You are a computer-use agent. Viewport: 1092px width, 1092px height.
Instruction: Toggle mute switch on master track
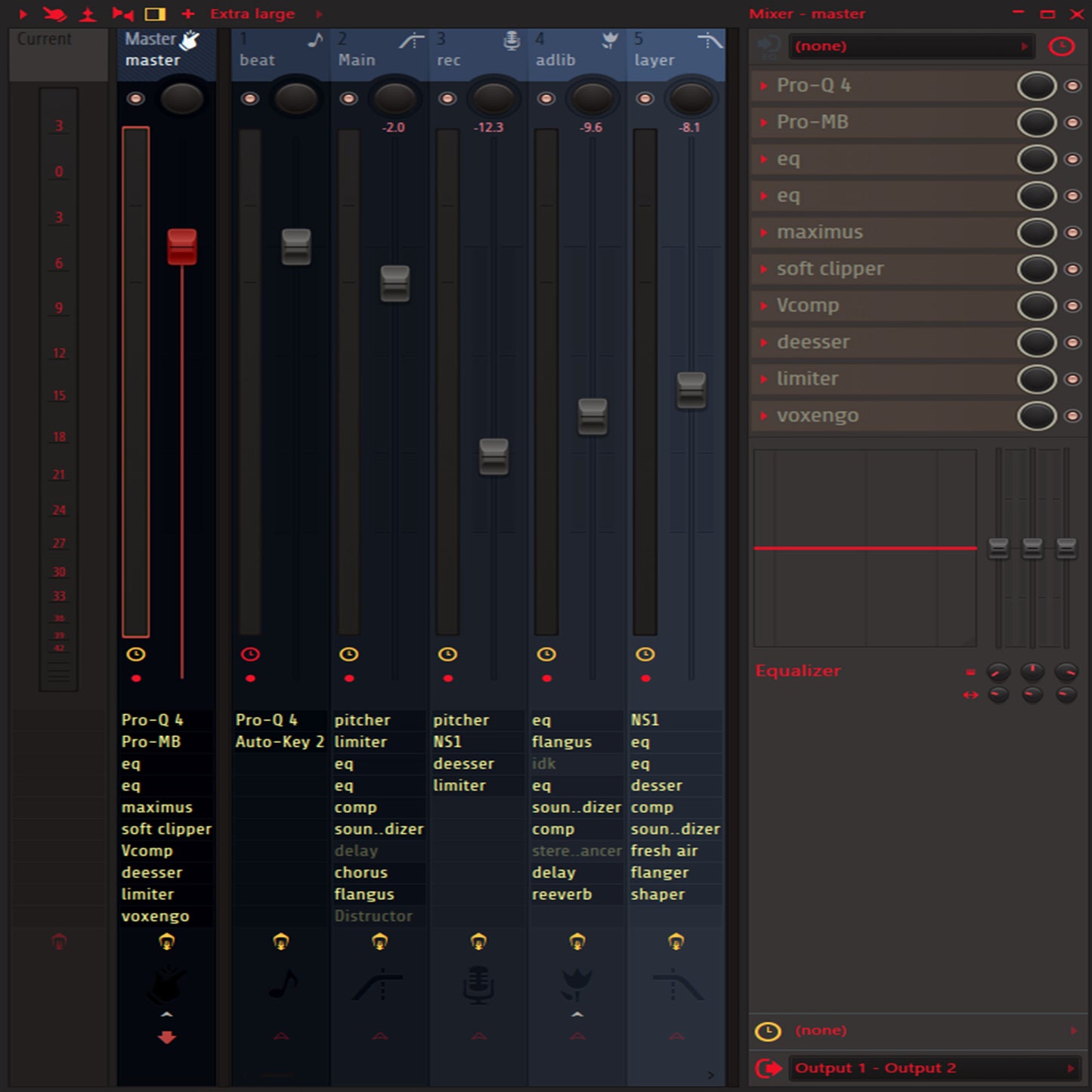pyautogui.click(x=136, y=98)
